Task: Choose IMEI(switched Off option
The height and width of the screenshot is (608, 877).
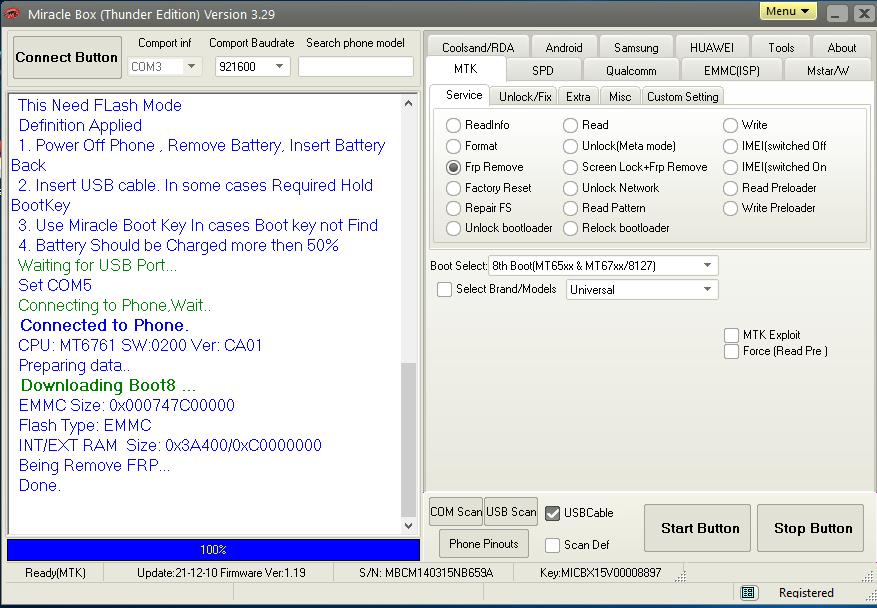Action: point(730,147)
